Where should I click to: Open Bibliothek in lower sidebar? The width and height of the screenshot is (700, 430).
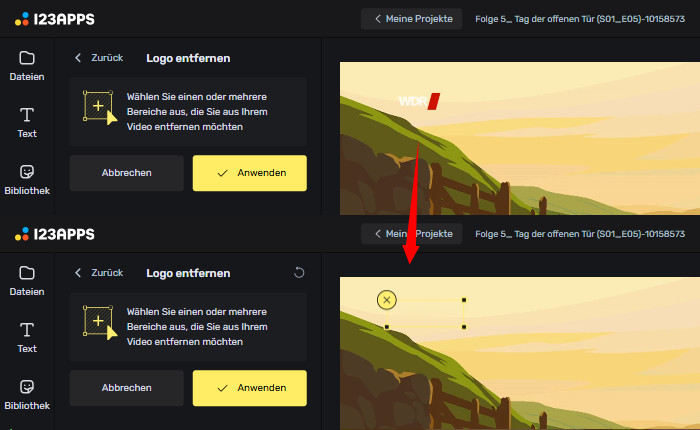pyautogui.click(x=27, y=395)
